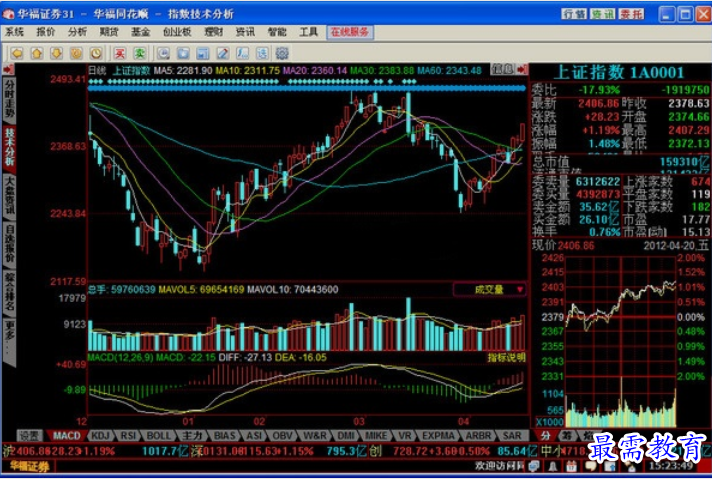Viewport: 712px width, 479px height.
Task: Switch to the ARBR indicator tab
Action: click(x=479, y=435)
